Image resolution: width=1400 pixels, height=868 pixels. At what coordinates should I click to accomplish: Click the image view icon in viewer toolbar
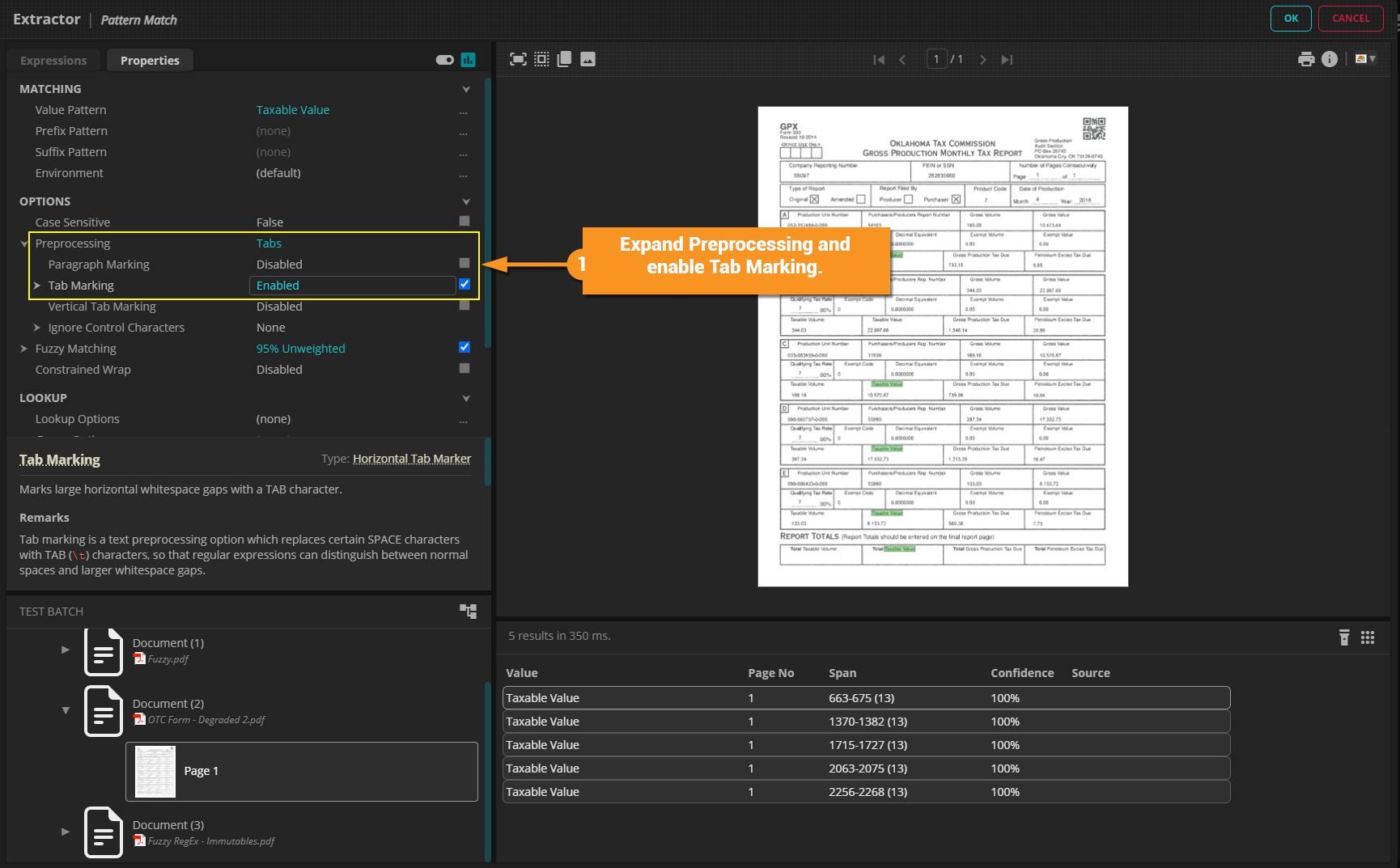[x=588, y=59]
